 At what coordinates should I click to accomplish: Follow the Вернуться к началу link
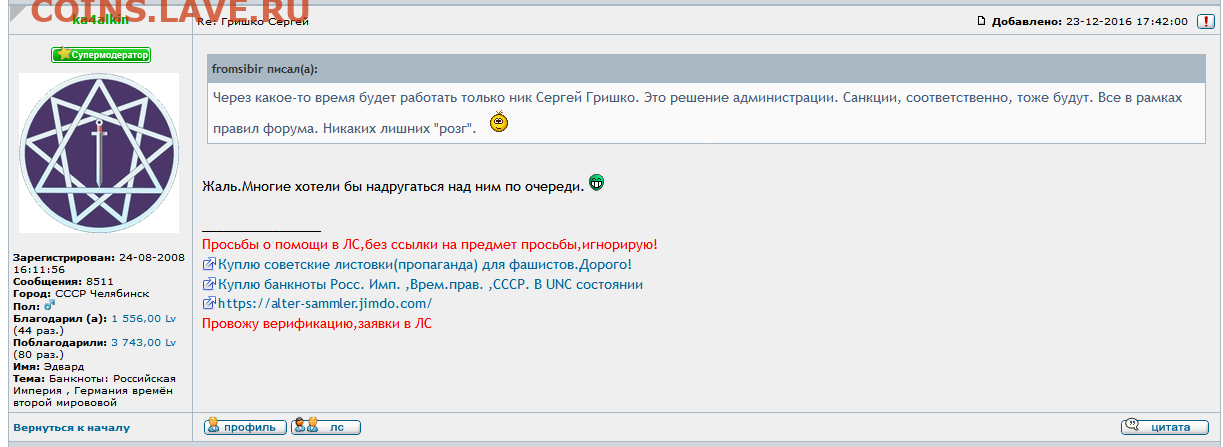click(x=71, y=428)
